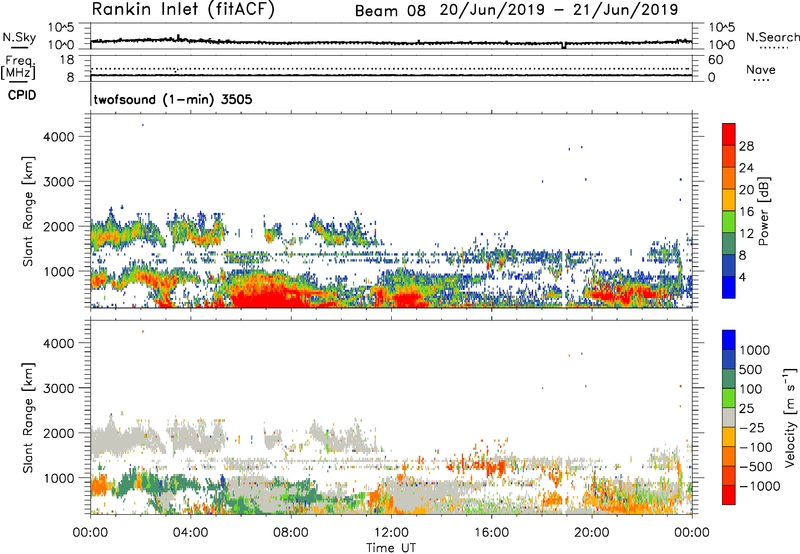Click the 'CPID' row label

tap(22, 95)
